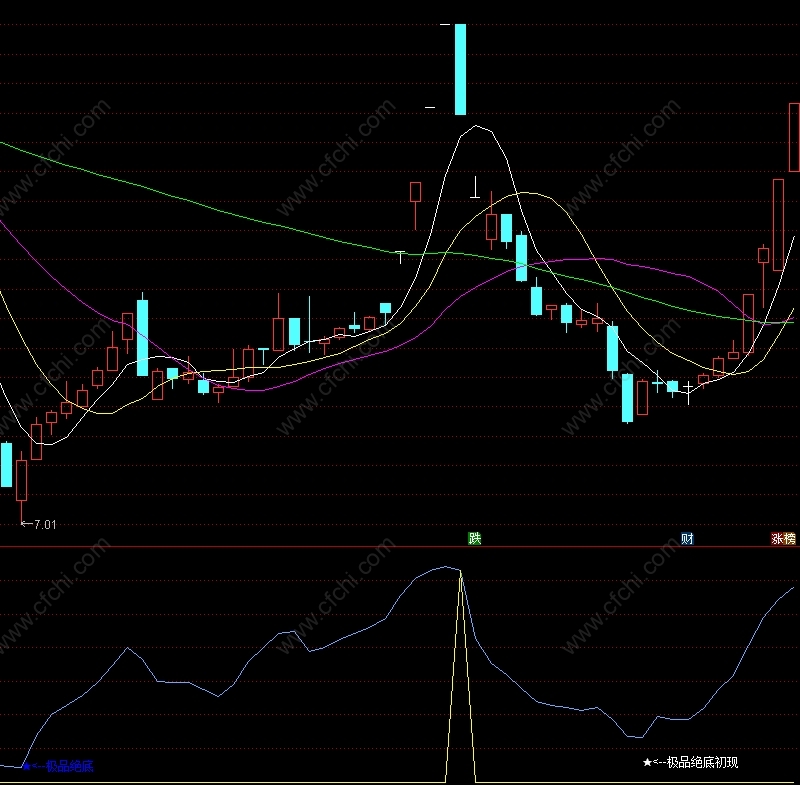The height and width of the screenshot is (785, 800).
Task: Select the tall cyan candle at chart top
Action: [460, 69]
